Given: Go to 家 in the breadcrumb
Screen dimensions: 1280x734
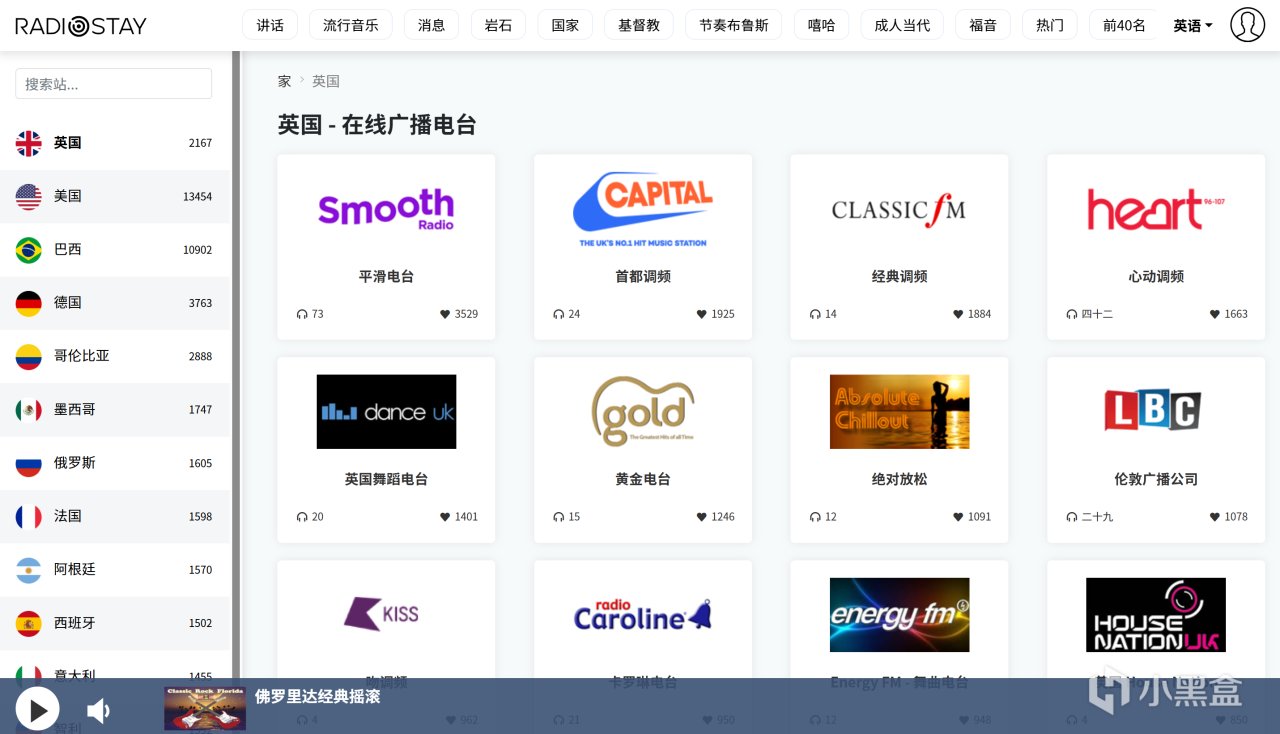Looking at the screenshot, I should coord(285,81).
